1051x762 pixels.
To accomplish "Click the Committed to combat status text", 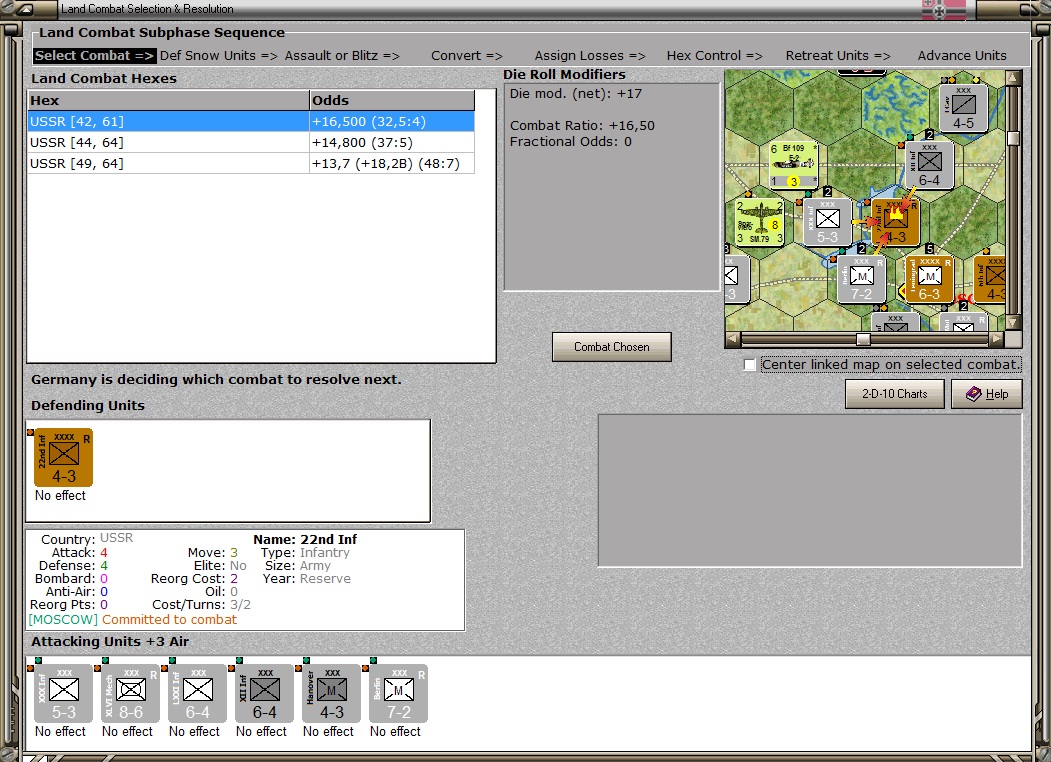I will pos(170,620).
